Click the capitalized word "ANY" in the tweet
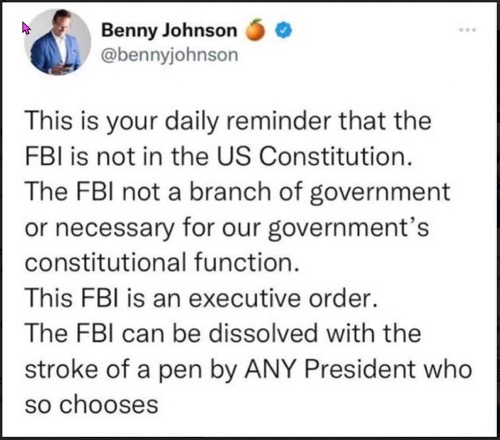The width and height of the screenshot is (500, 440). click(270, 369)
